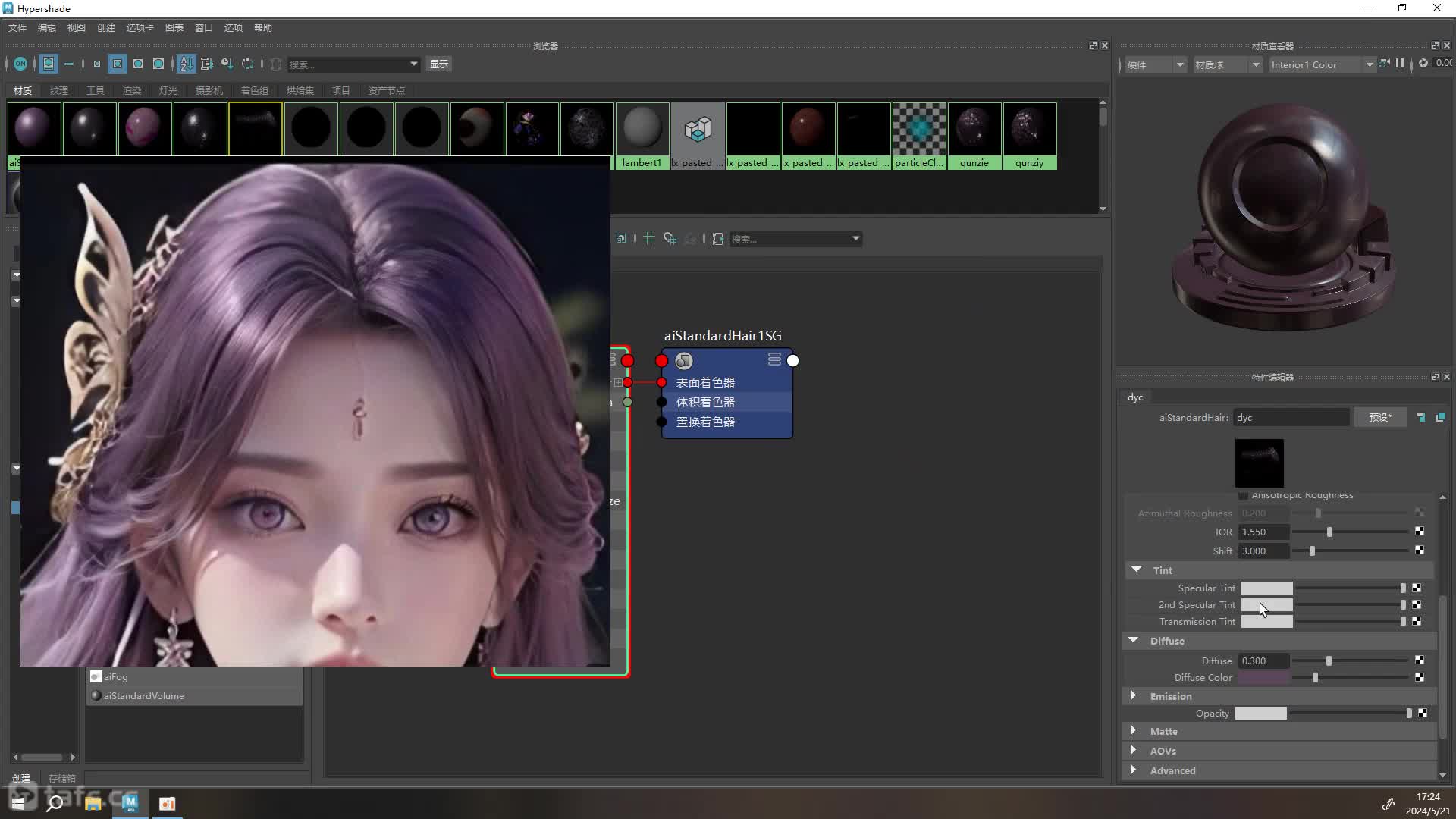
Task: Sort browser items by type
Action: [206, 64]
